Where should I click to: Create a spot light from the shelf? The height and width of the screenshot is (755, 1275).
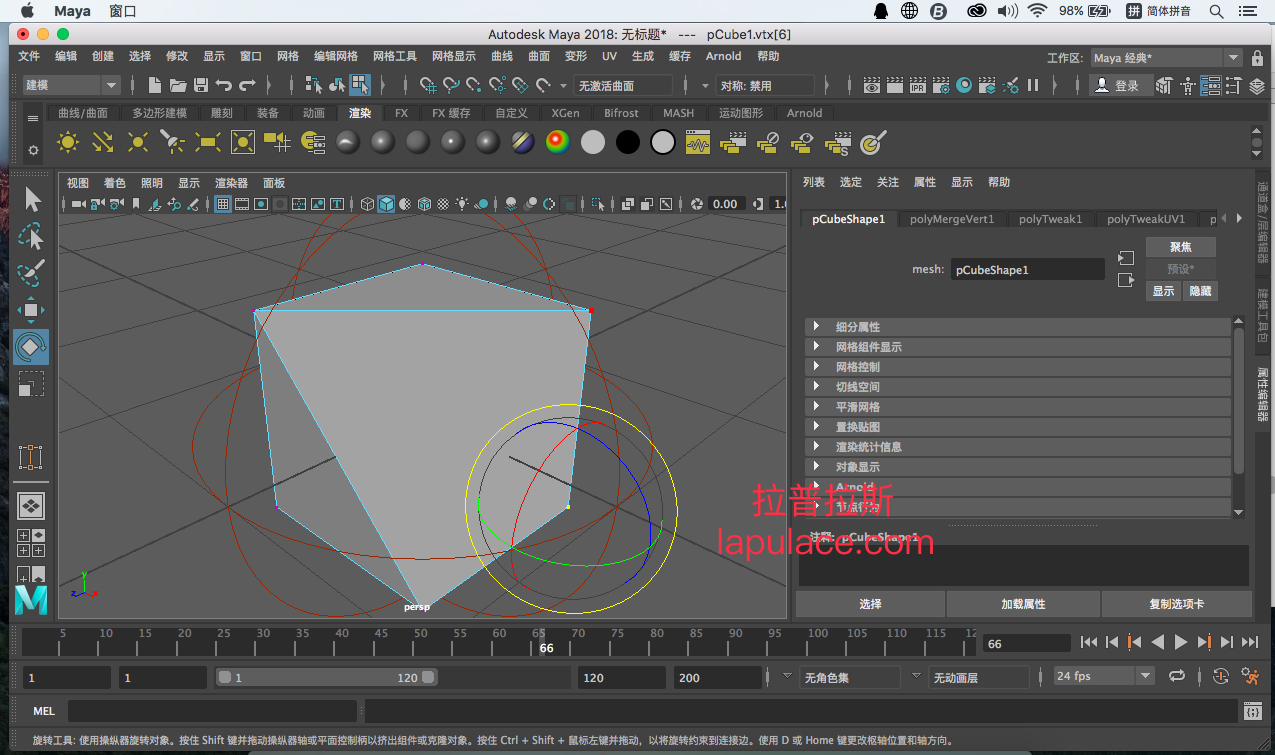[173, 143]
